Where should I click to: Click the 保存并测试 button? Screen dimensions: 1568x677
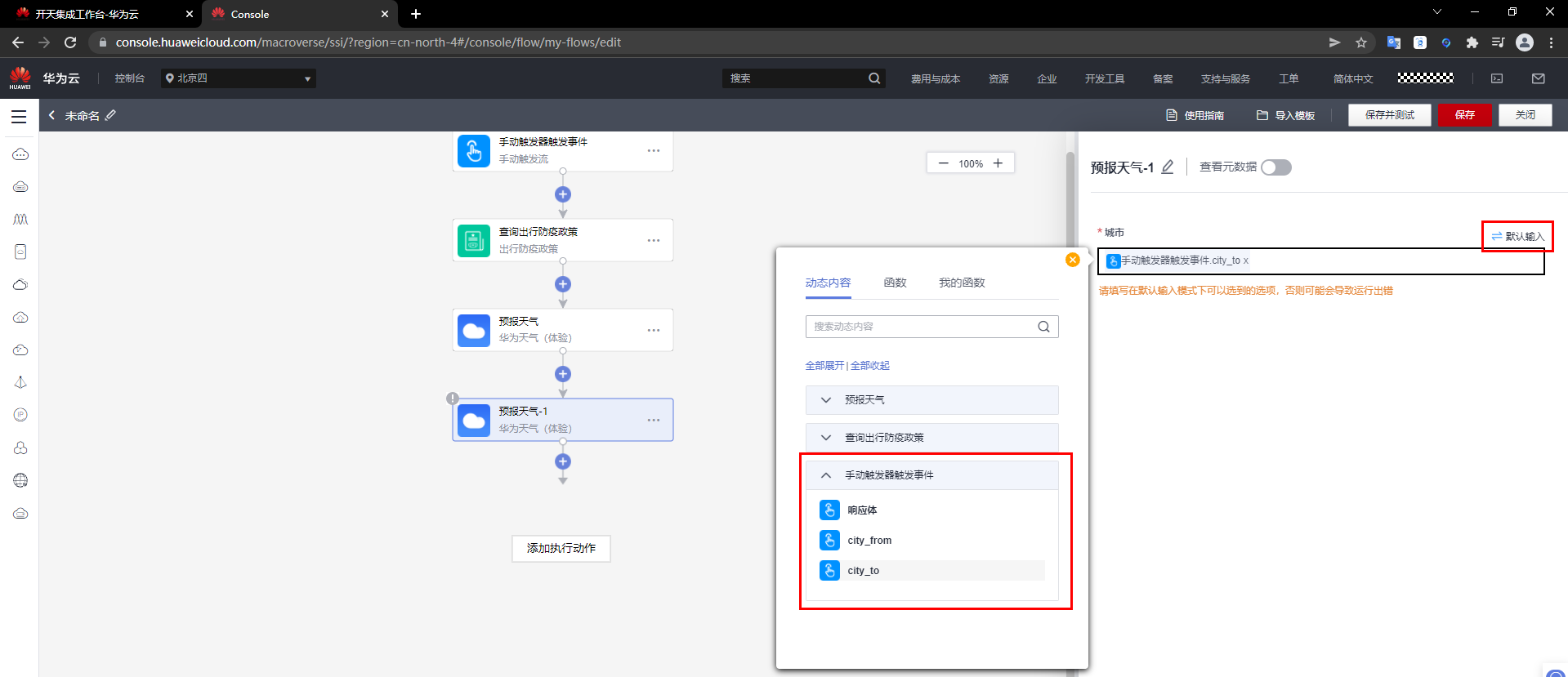click(x=1389, y=115)
